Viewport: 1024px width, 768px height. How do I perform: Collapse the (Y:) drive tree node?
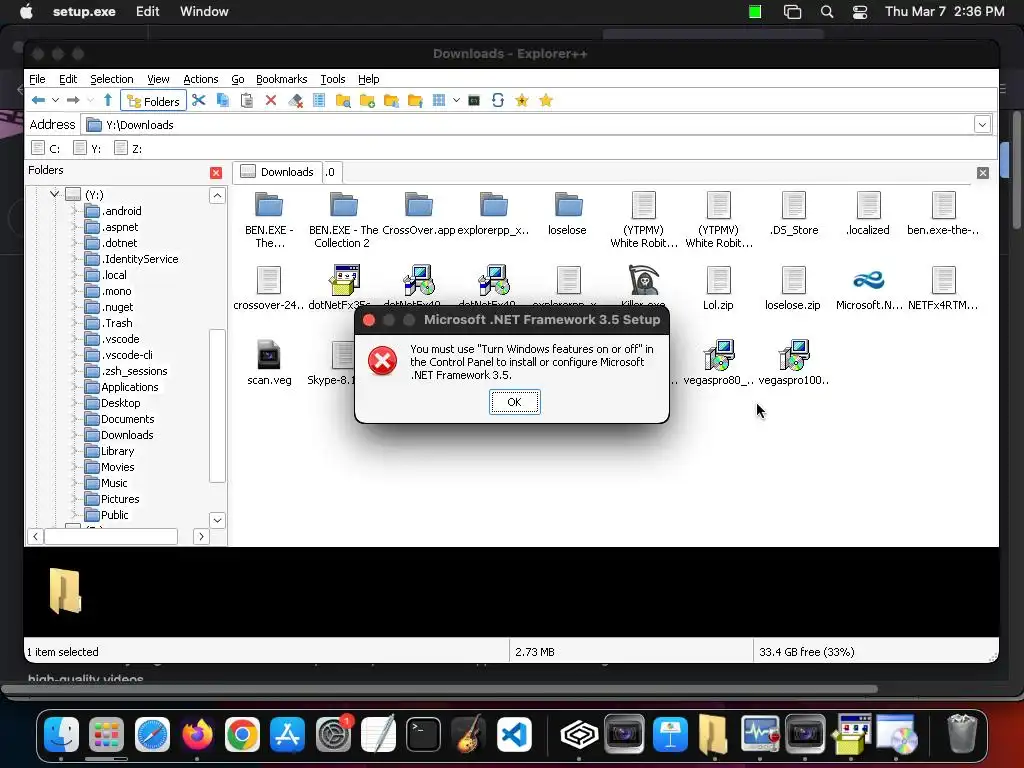click(54, 194)
